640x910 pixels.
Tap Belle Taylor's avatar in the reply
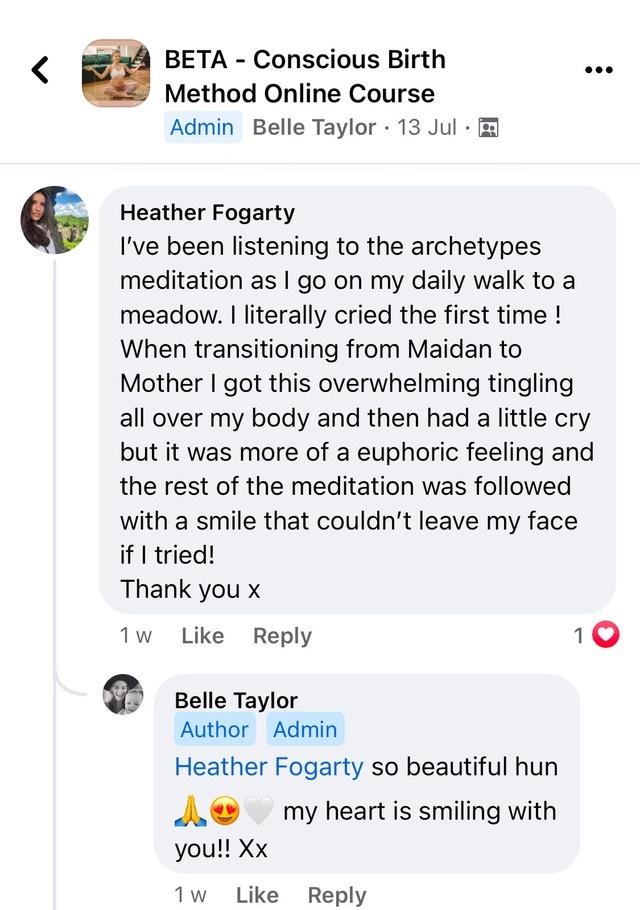click(123, 694)
